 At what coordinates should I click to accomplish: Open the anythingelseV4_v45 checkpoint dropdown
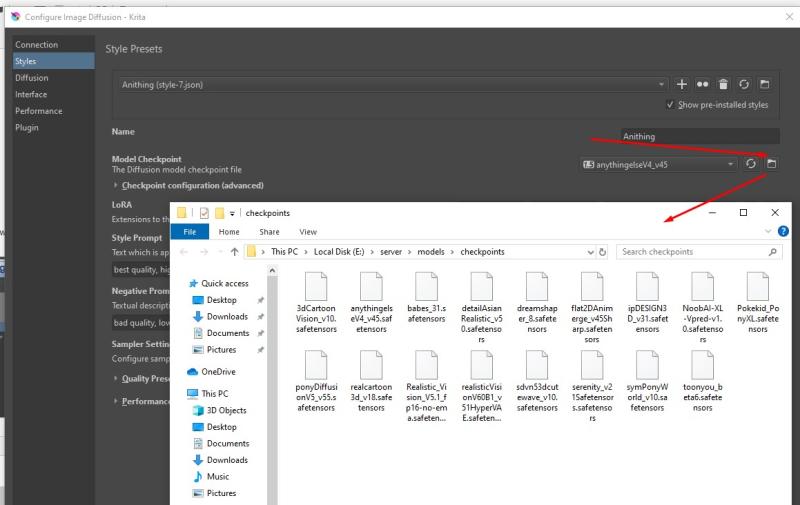[659, 164]
